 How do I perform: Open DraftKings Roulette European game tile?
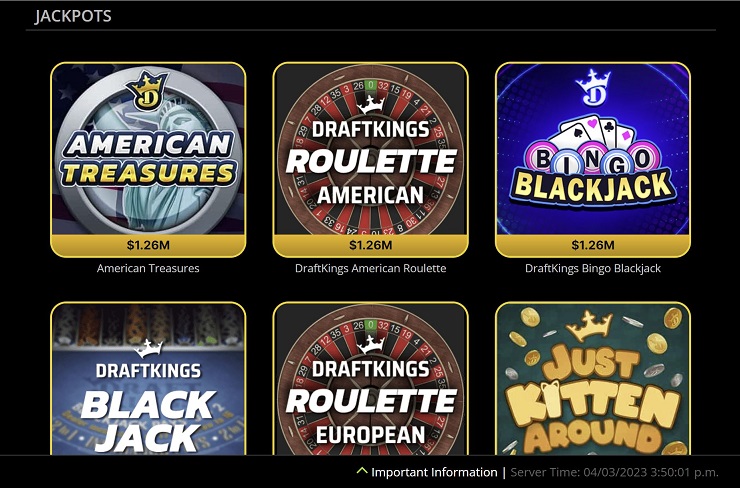(370, 378)
